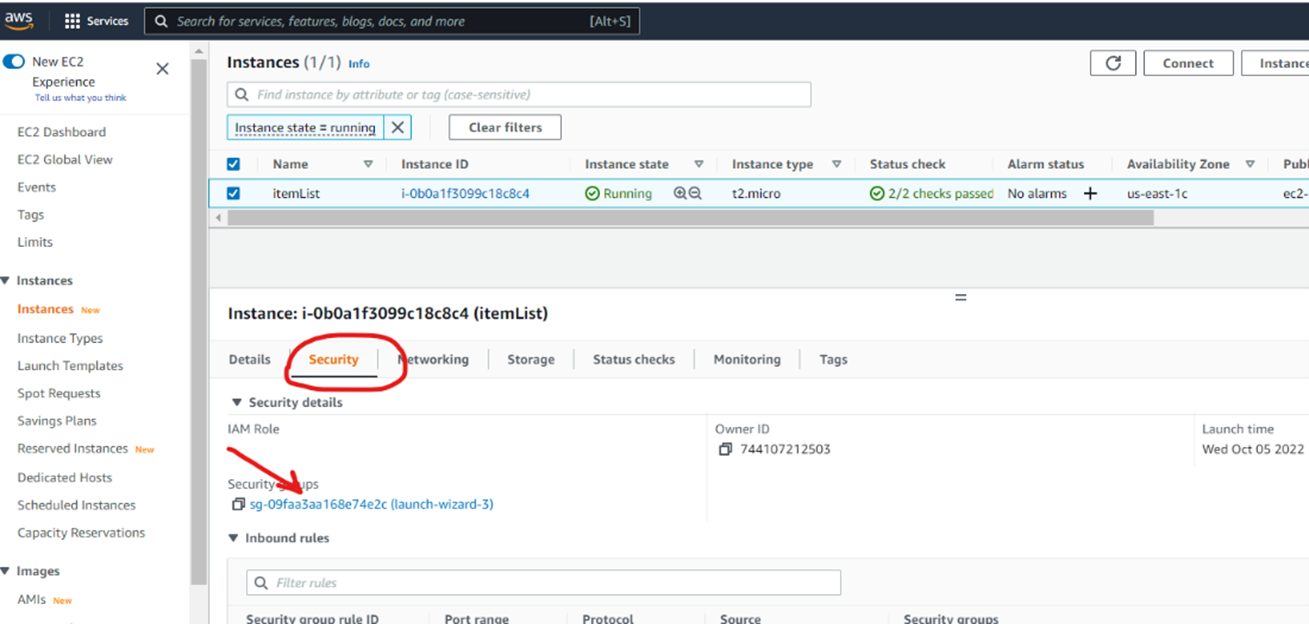Open AMIs in sidebar
Screen dimensions: 1309x624
[32, 600]
